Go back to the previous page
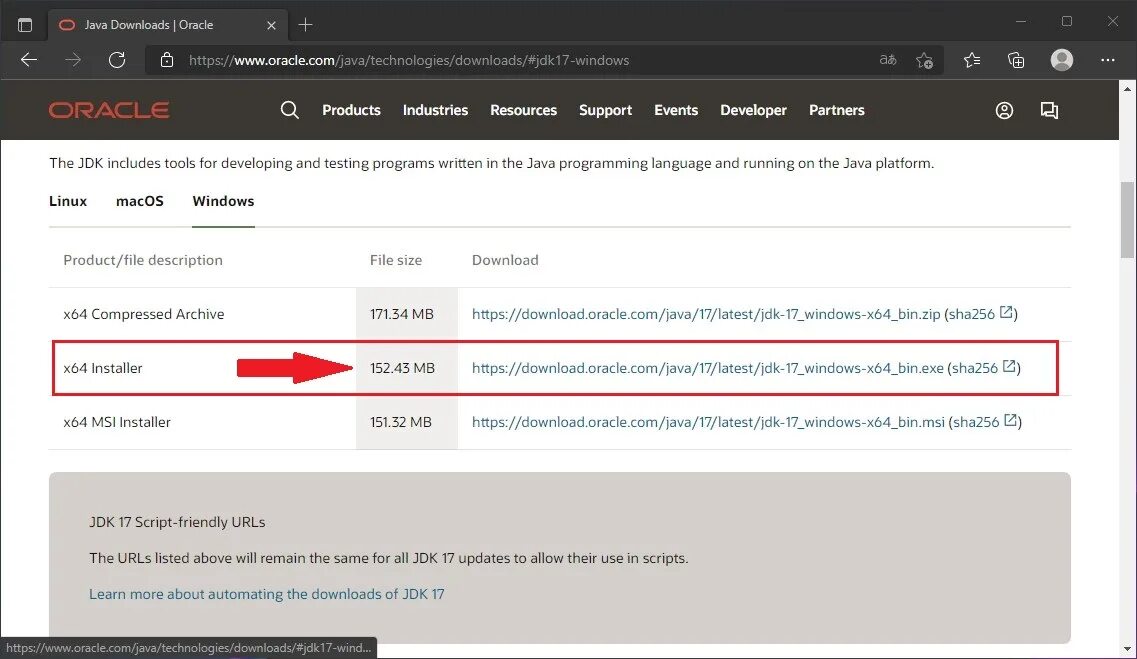The width and height of the screenshot is (1137, 659). coord(29,60)
